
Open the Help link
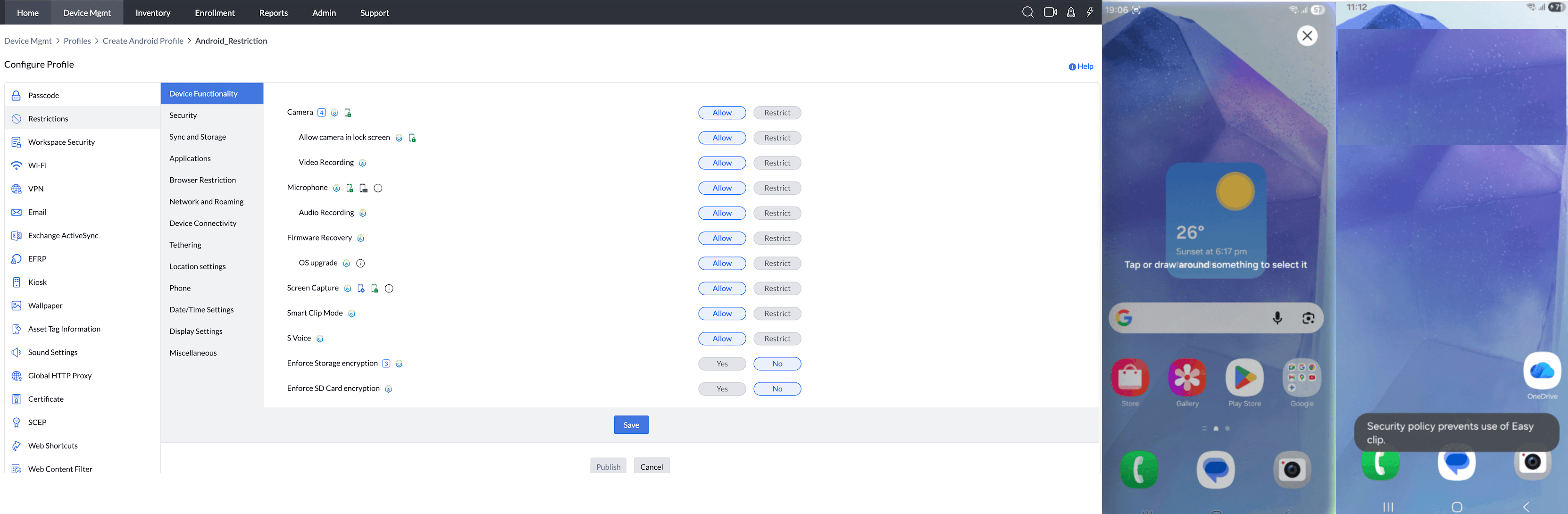[x=1081, y=66]
